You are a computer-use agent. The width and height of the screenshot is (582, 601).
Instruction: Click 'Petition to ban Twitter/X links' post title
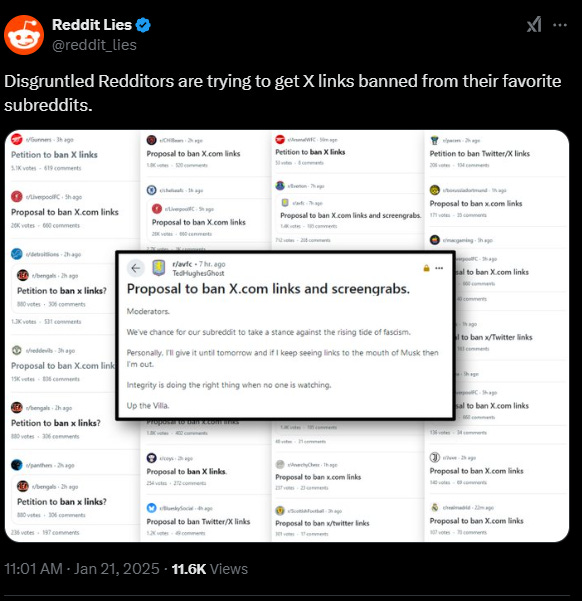[x=480, y=154]
